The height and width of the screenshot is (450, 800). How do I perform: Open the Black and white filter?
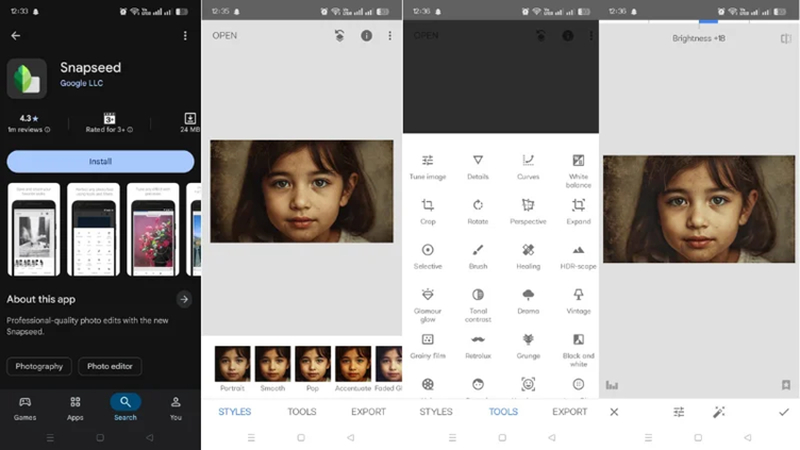coord(578,351)
